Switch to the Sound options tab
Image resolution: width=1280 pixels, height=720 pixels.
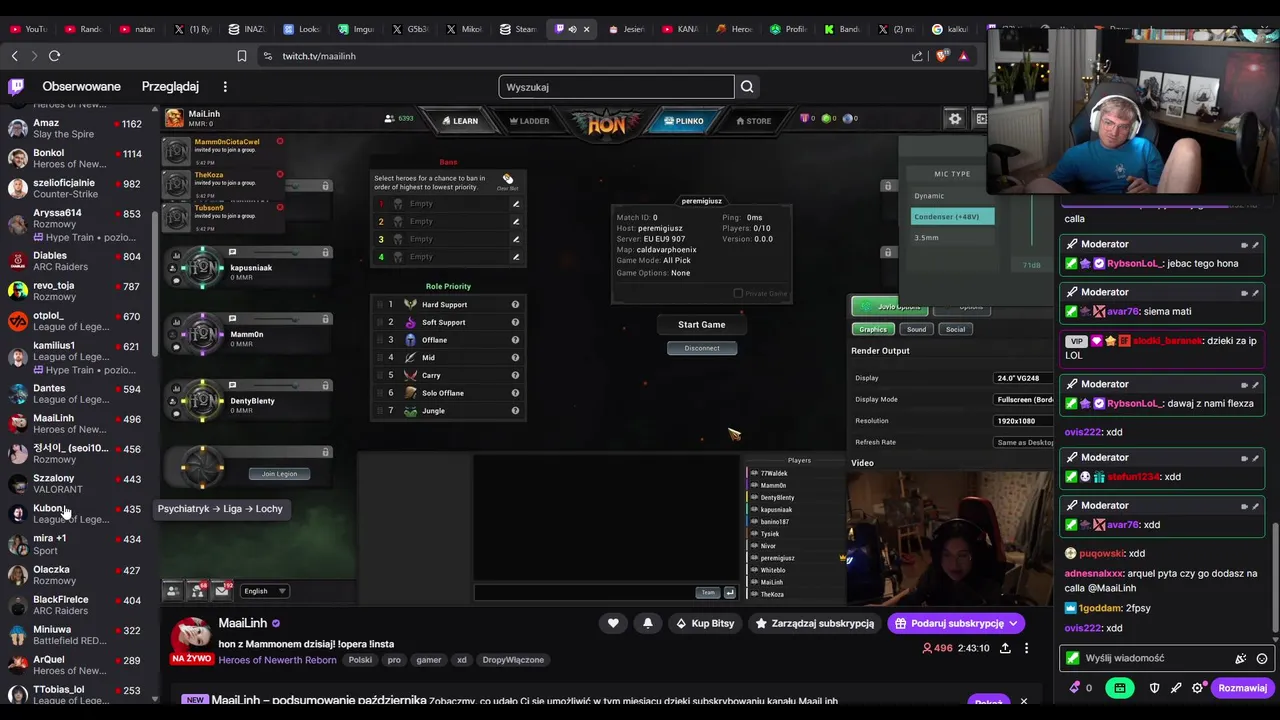[916, 329]
